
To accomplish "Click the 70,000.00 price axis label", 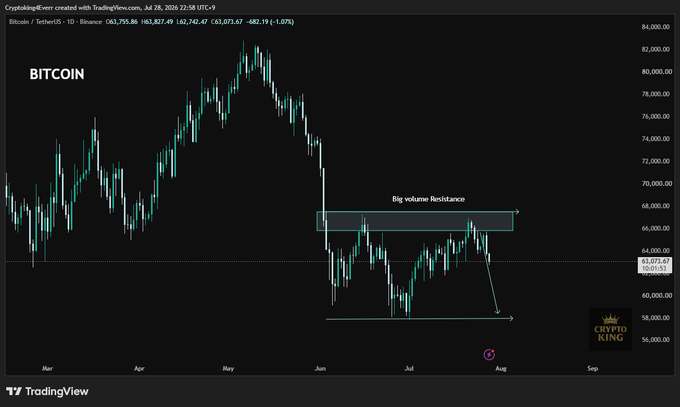I will pos(657,184).
